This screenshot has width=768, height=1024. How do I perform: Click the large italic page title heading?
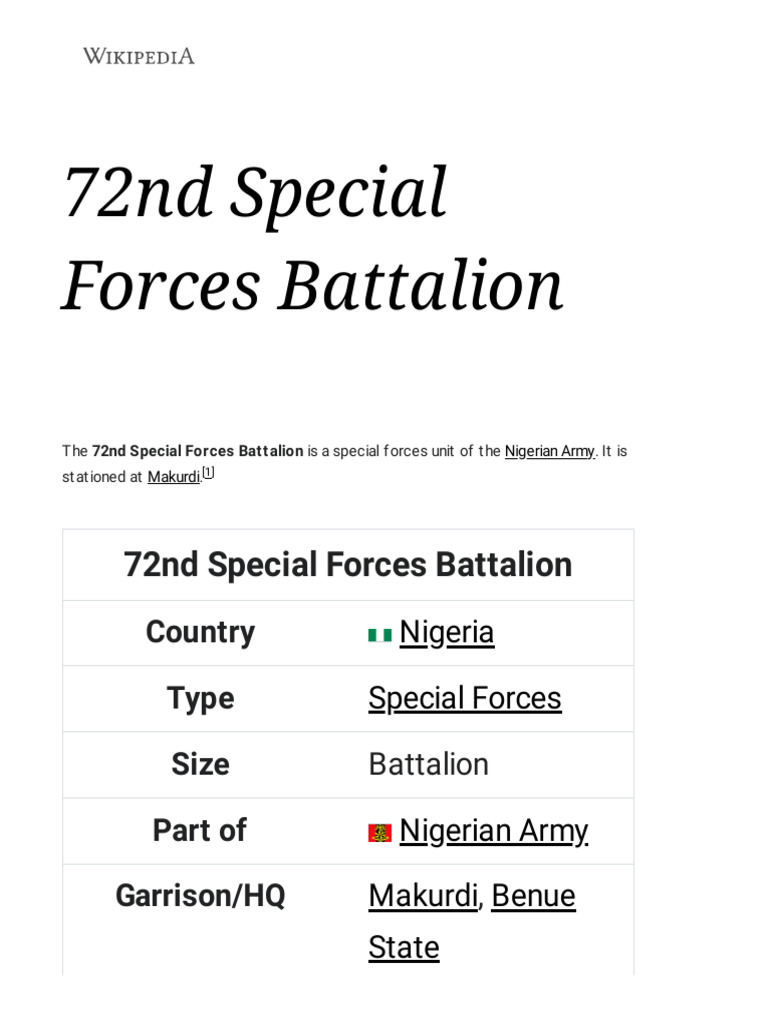click(x=312, y=238)
